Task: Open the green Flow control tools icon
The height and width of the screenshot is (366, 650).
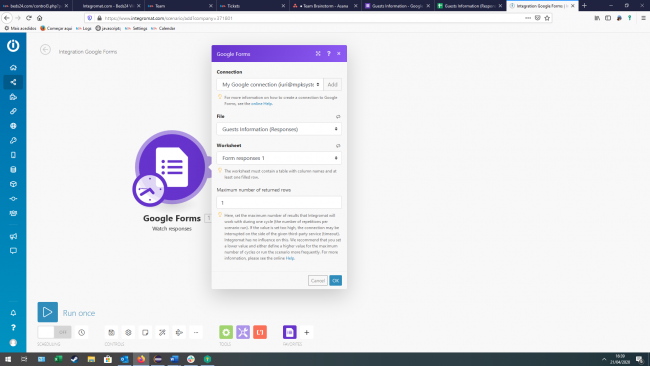Action: [226, 332]
